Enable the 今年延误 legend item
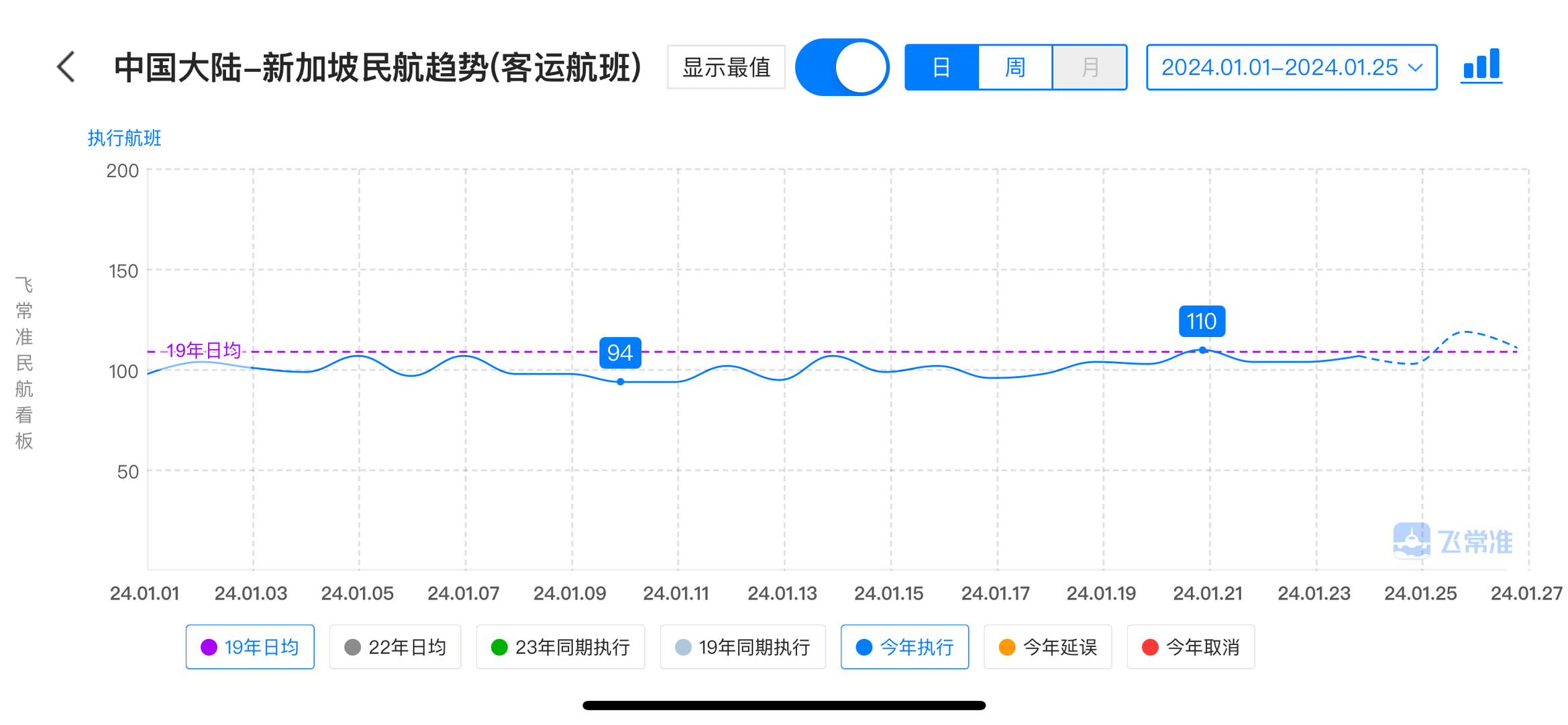 [x=1047, y=647]
